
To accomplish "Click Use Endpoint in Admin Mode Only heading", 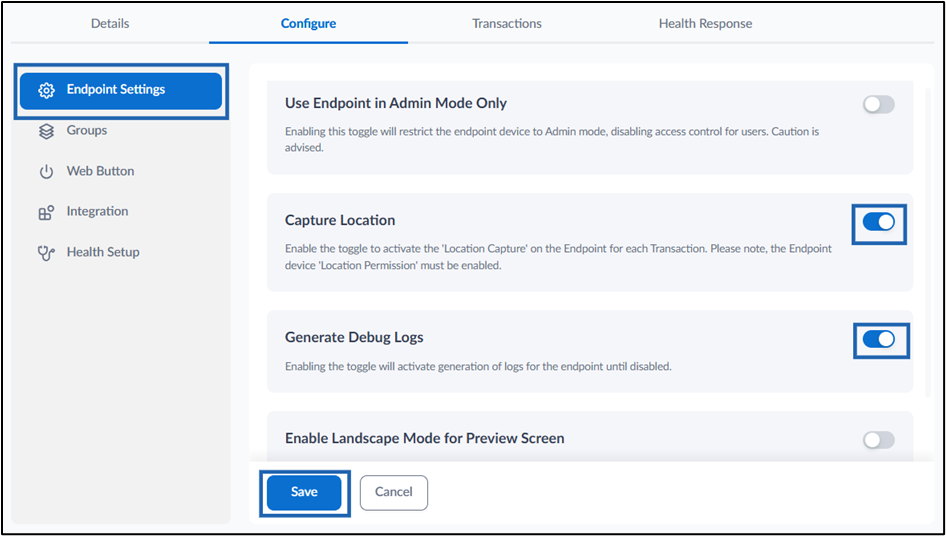I will [x=396, y=103].
